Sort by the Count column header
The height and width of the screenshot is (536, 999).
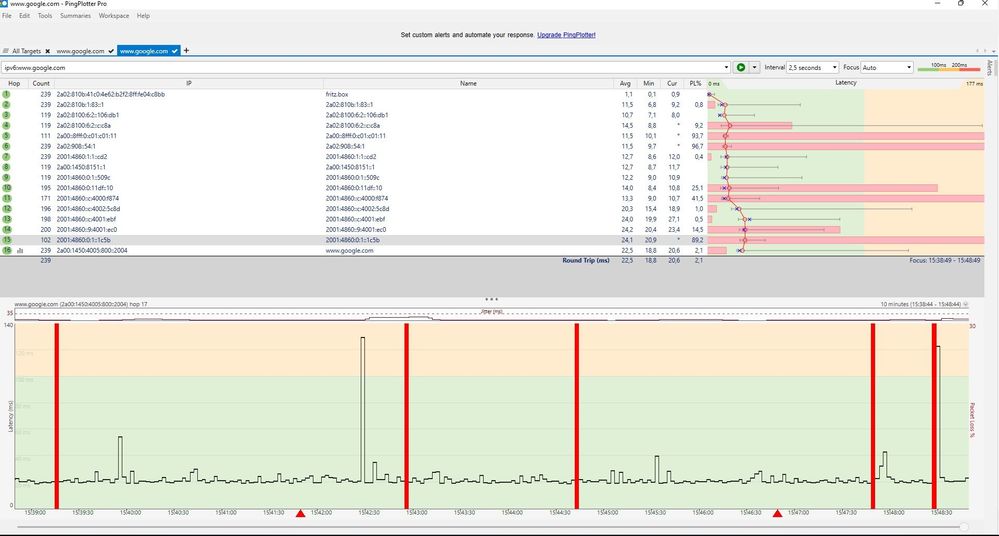point(41,83)
